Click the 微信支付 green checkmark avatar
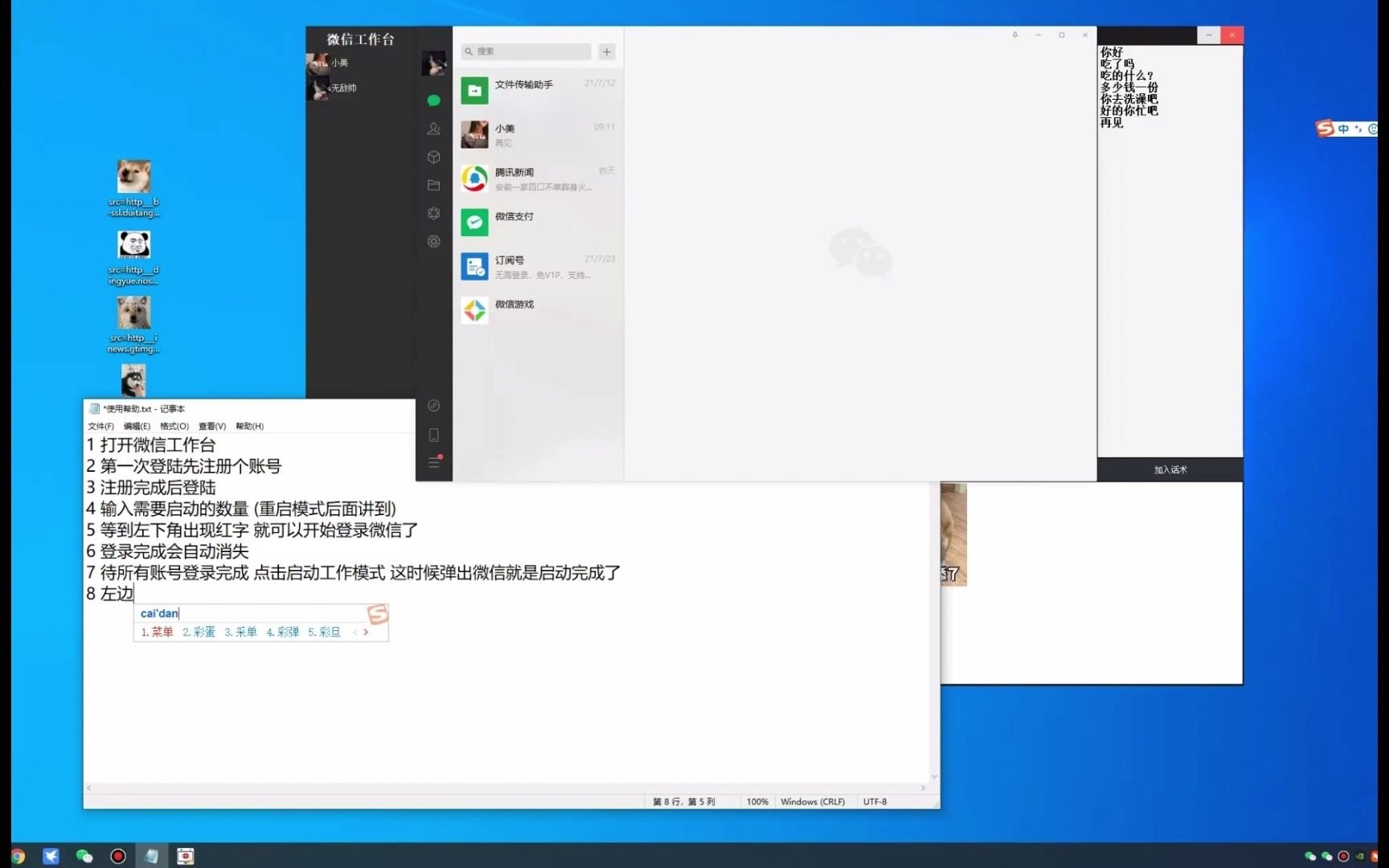Screen dimensions: 1389x868 tap(474, 223)
